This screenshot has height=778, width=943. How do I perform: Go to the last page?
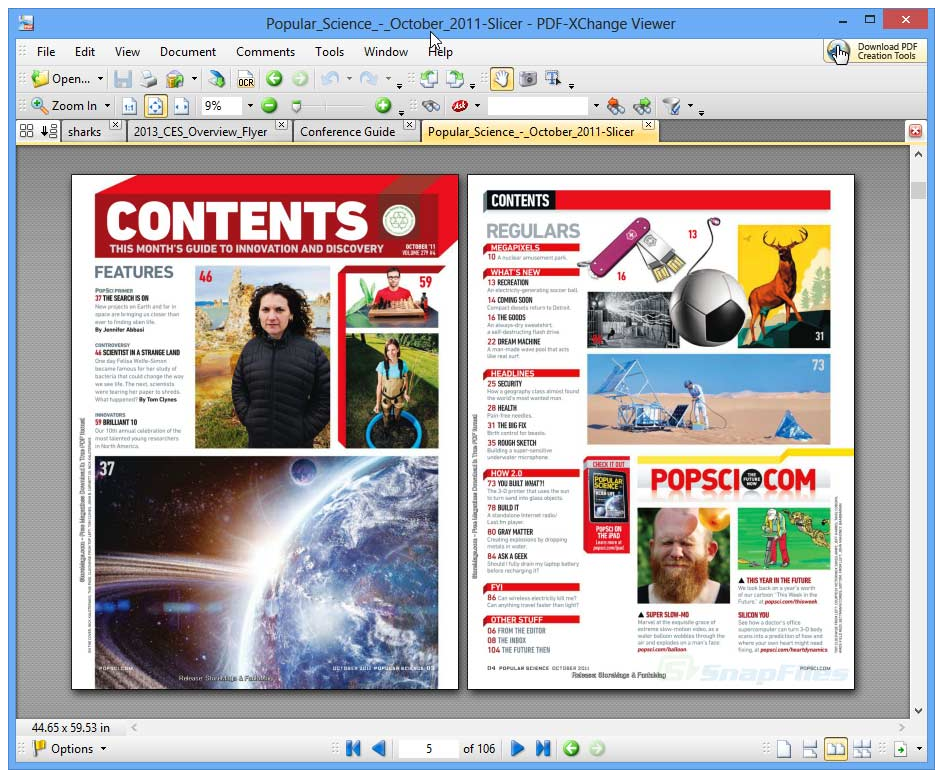(x=542, y=749)
